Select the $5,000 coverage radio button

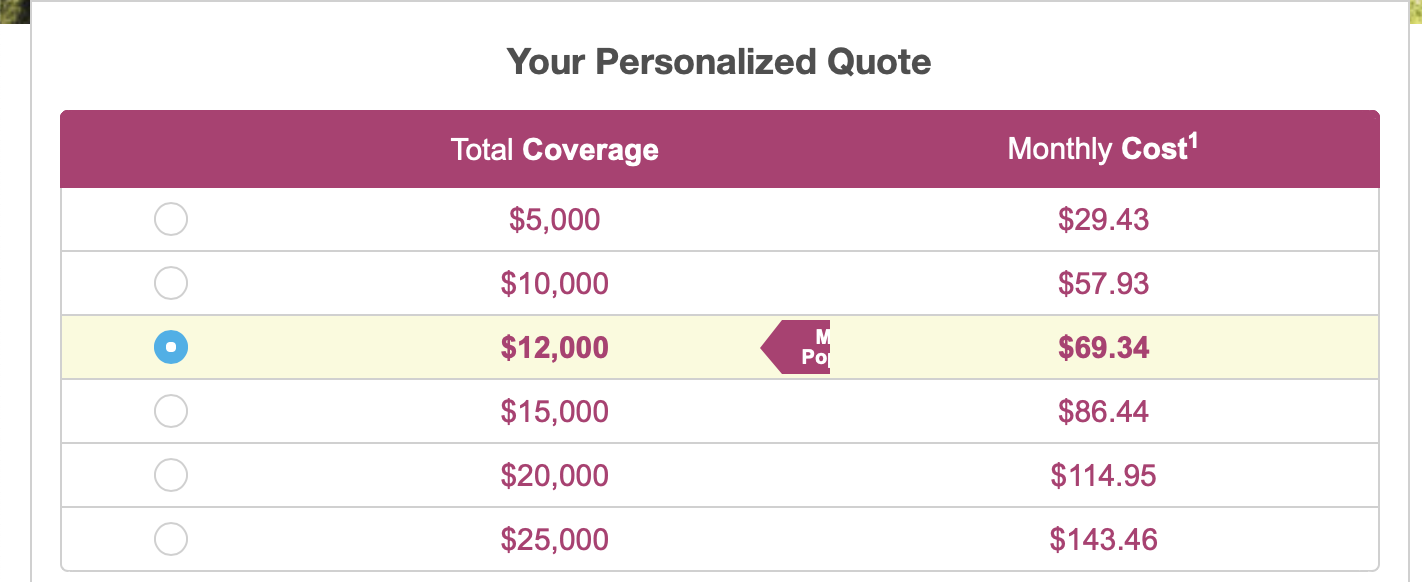(x=171, y=219)
